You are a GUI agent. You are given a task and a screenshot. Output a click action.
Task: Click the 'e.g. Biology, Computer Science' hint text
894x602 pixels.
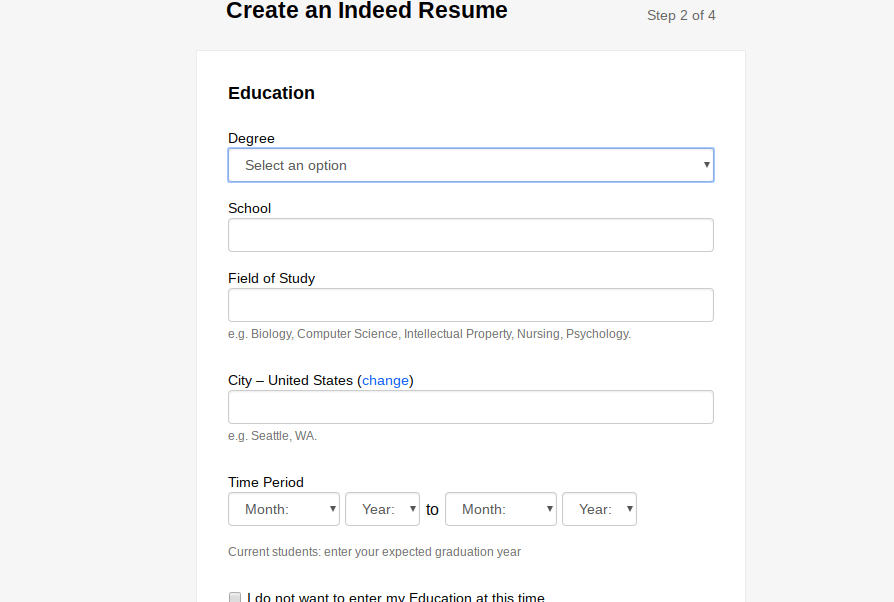pyautogui.click(x=429, y=334)
